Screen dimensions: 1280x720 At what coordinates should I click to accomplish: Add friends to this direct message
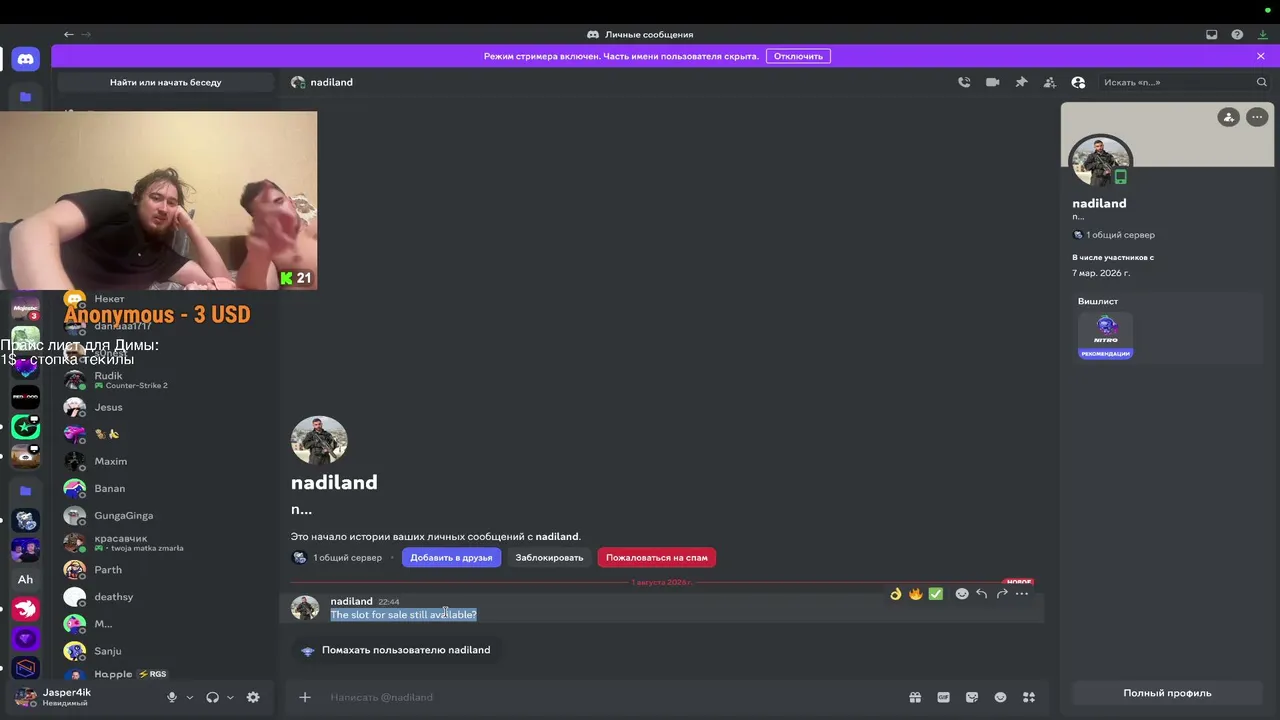(x=1049, y=82)
